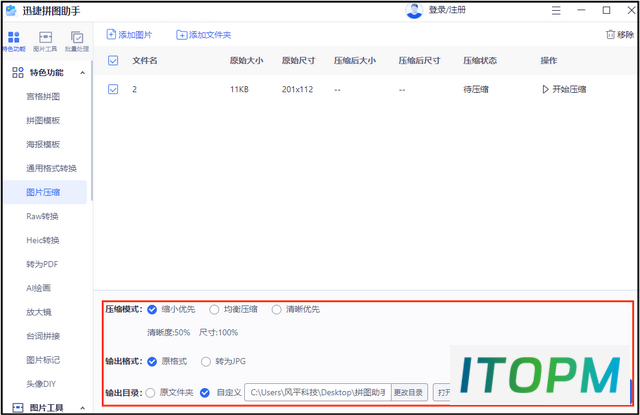
Task: Click the 原始大小 column header
Action: point(246,60)
